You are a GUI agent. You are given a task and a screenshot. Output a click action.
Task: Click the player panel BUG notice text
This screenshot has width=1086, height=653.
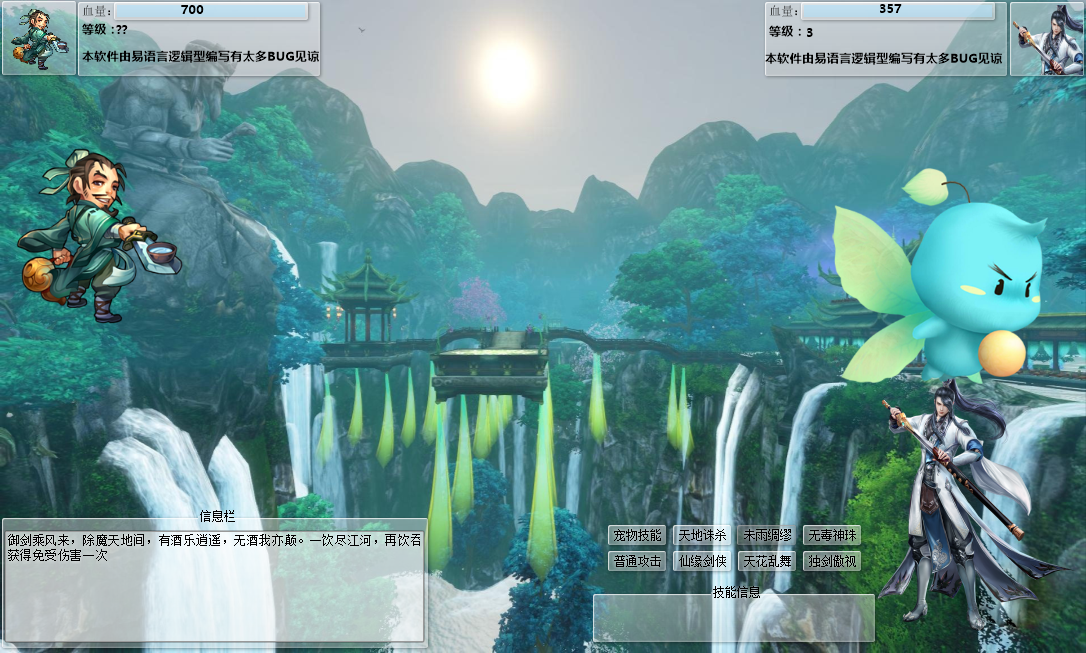pos(883,59)
